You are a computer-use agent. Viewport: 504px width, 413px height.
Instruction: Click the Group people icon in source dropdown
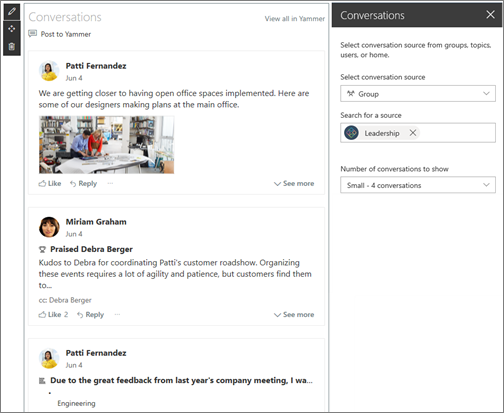(x=351, y=94)
